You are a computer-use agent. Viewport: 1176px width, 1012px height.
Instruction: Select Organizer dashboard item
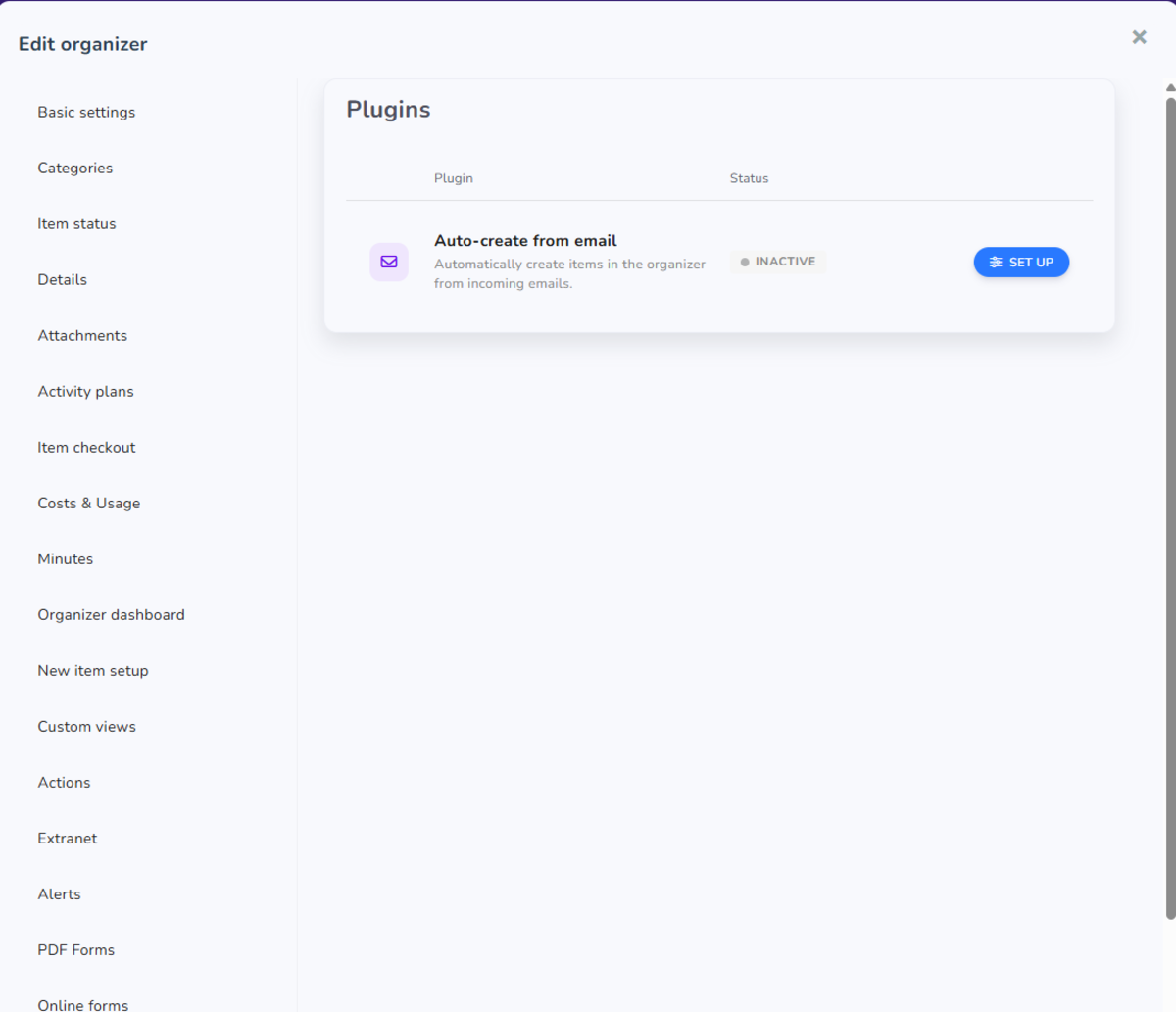(111, 614)
